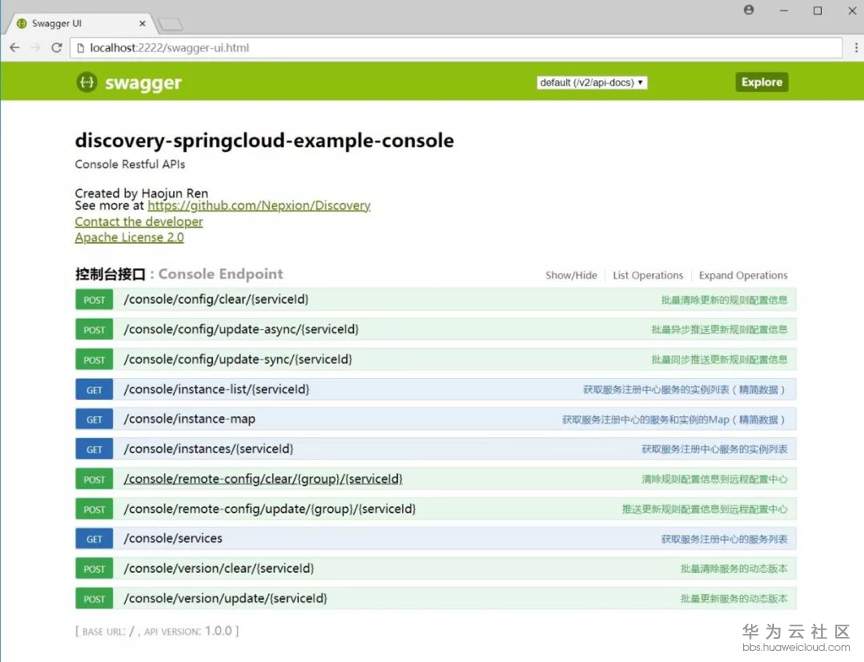
Task: Click description of remote-config/update row
Action: tap(705, 509)
